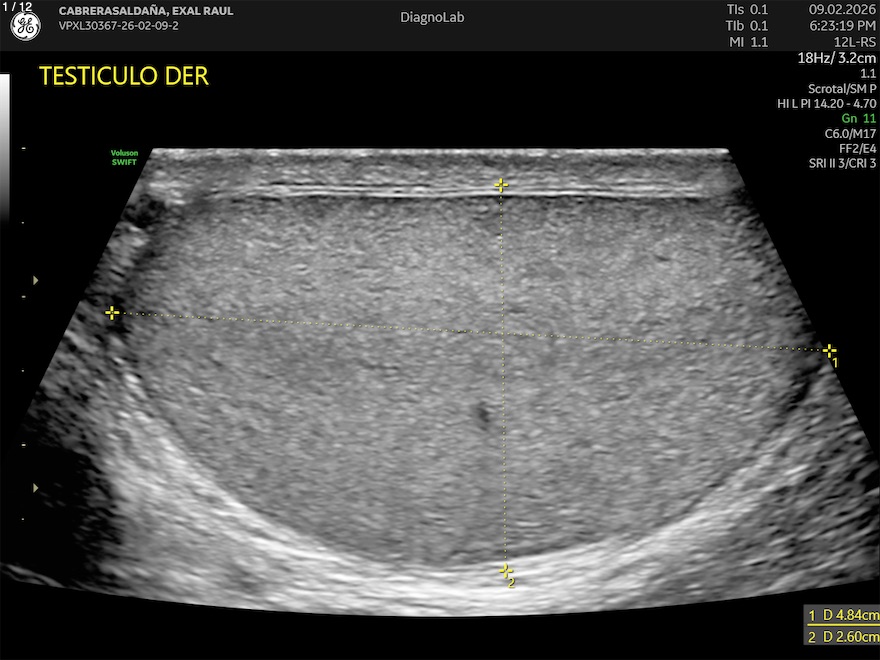
Task: Select the top caliper cross marker
Action: 501,185
